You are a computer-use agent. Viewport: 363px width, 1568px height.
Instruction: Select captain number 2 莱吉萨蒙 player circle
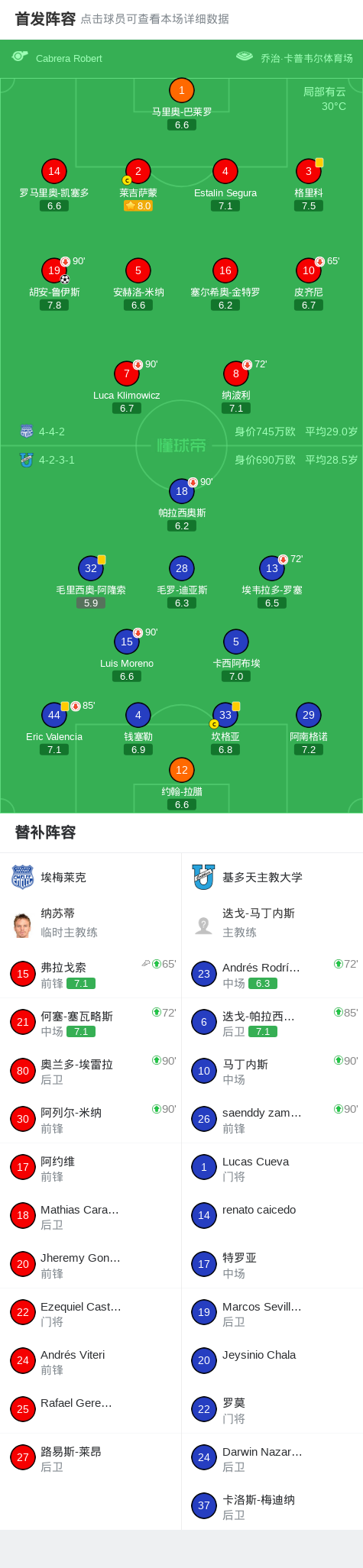click(x=138, y=172)
